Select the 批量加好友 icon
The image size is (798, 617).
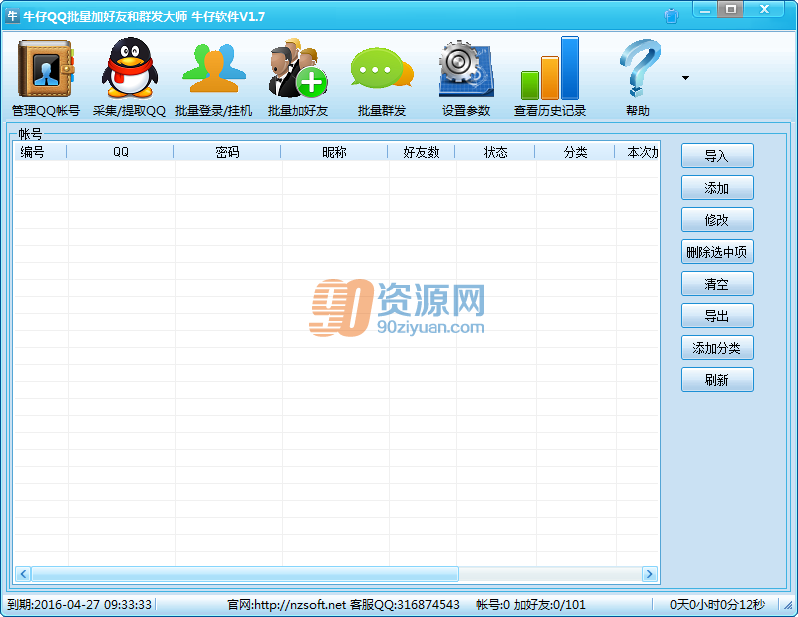click(298, 68)
